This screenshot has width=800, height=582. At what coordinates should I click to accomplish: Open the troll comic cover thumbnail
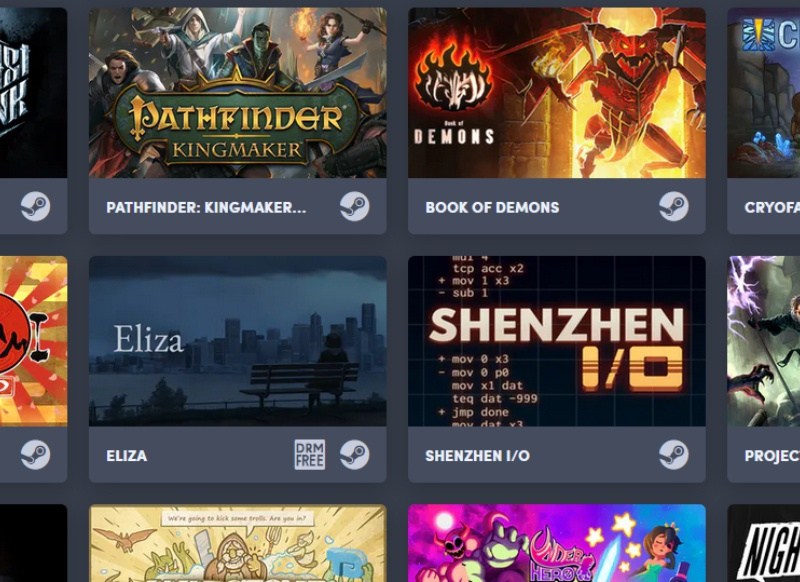click(238, 543)
